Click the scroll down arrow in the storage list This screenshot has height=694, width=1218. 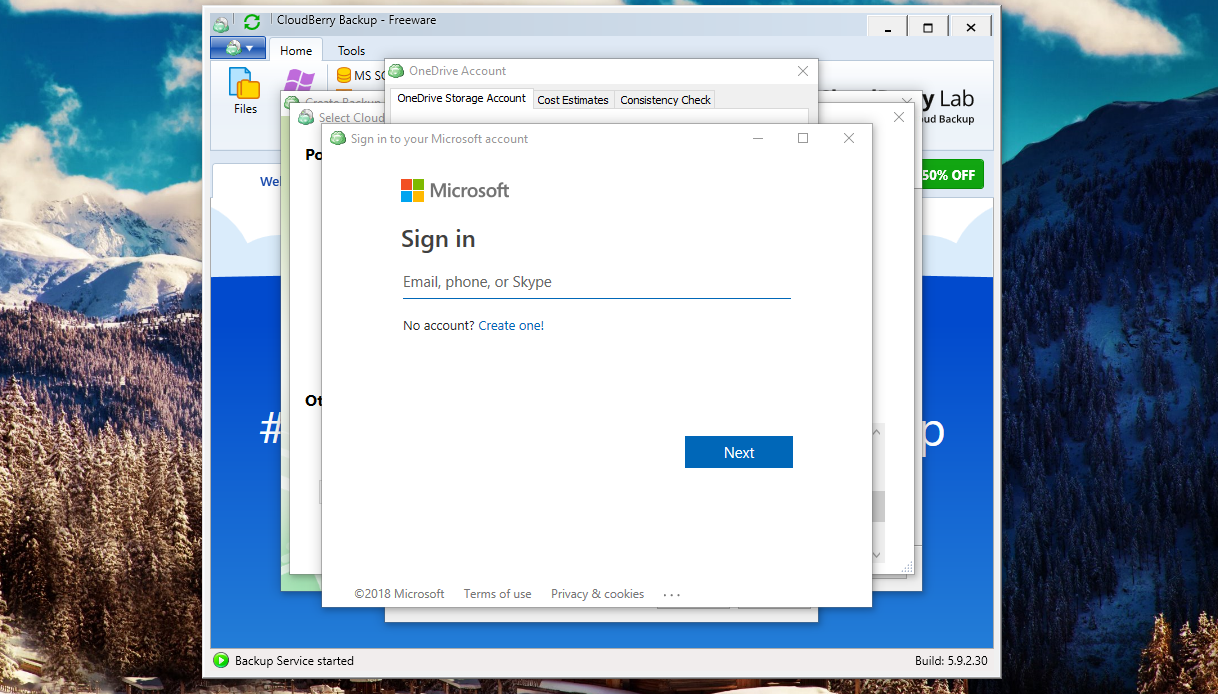[877, 555]
